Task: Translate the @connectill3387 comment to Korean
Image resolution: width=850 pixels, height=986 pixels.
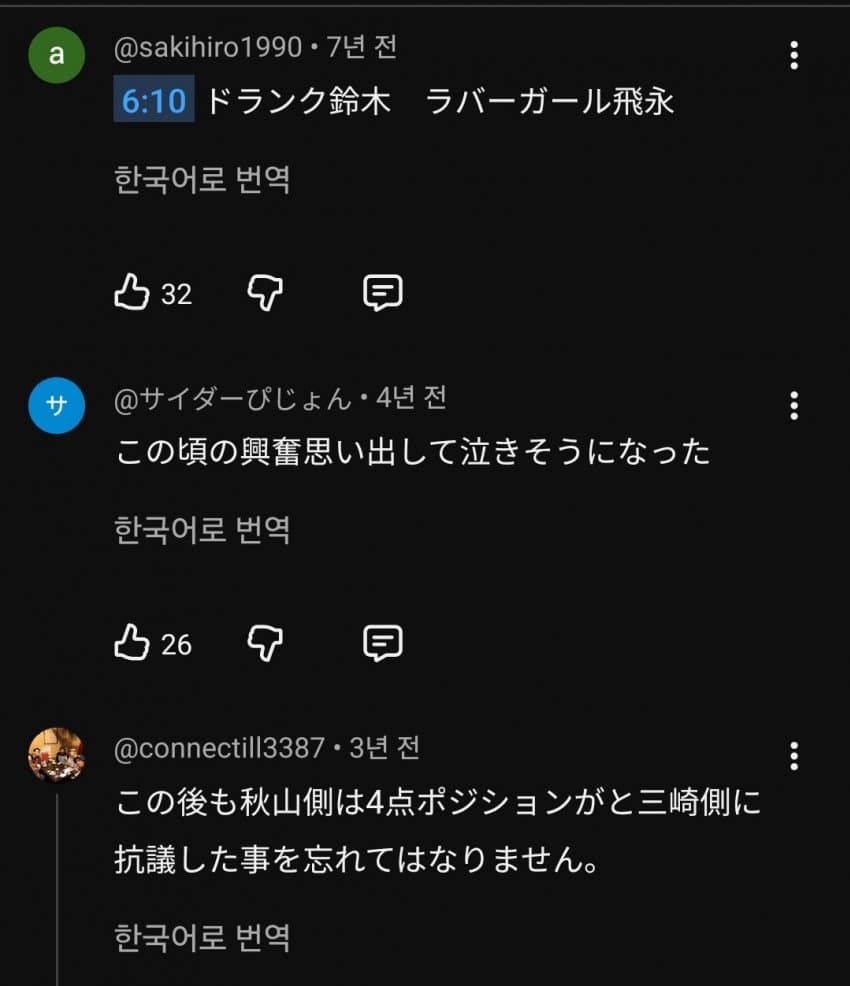Action: coord(202,937)
